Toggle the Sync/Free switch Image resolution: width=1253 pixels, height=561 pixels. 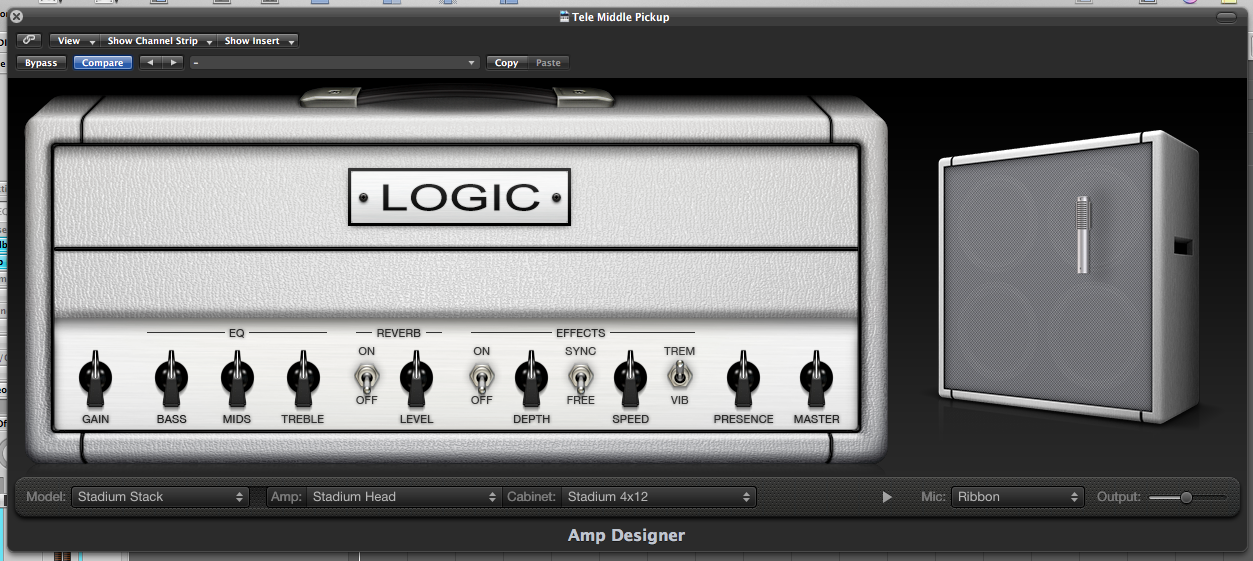click(x=580, y=377)
